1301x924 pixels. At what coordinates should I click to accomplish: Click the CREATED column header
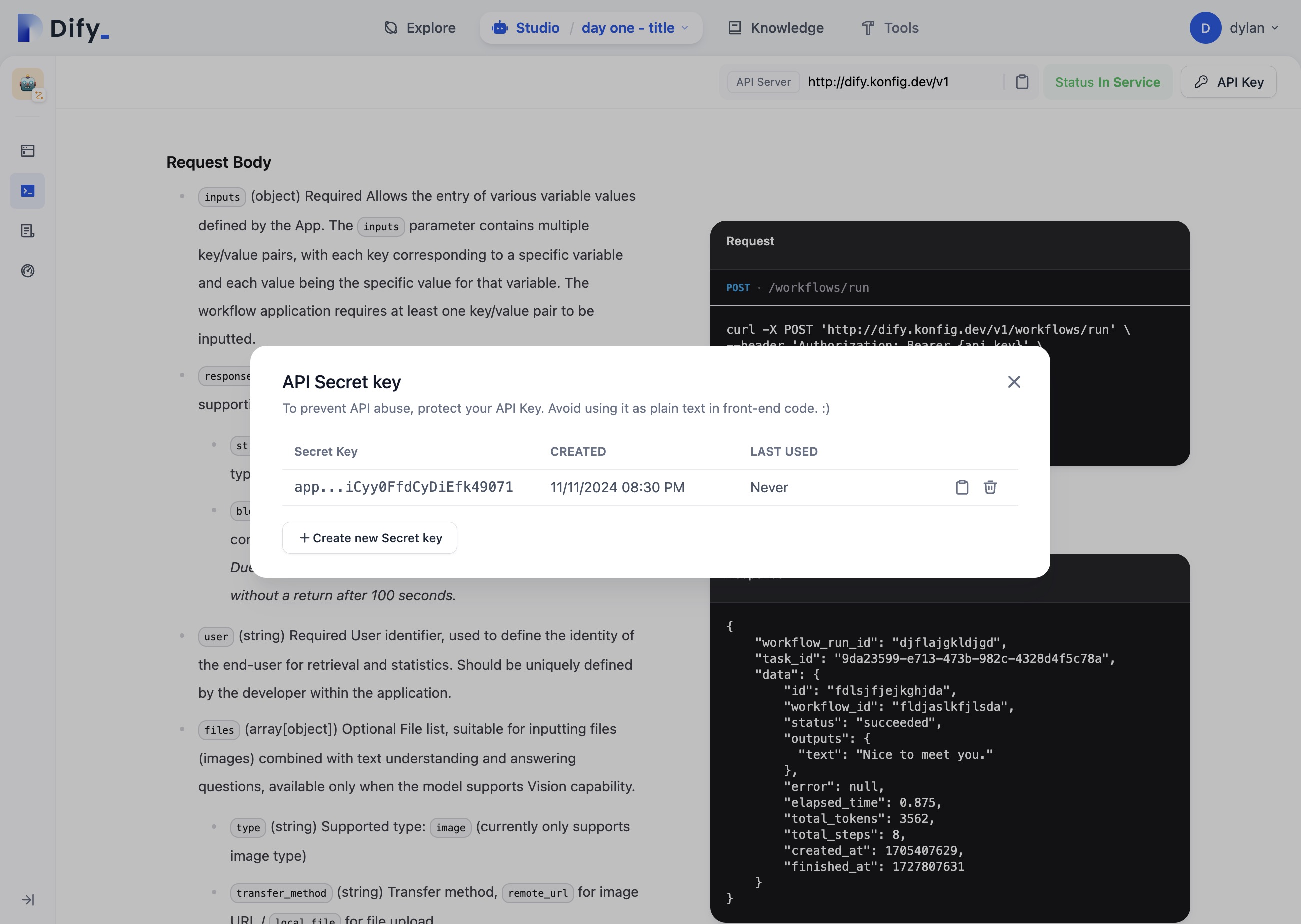[578, 452]
